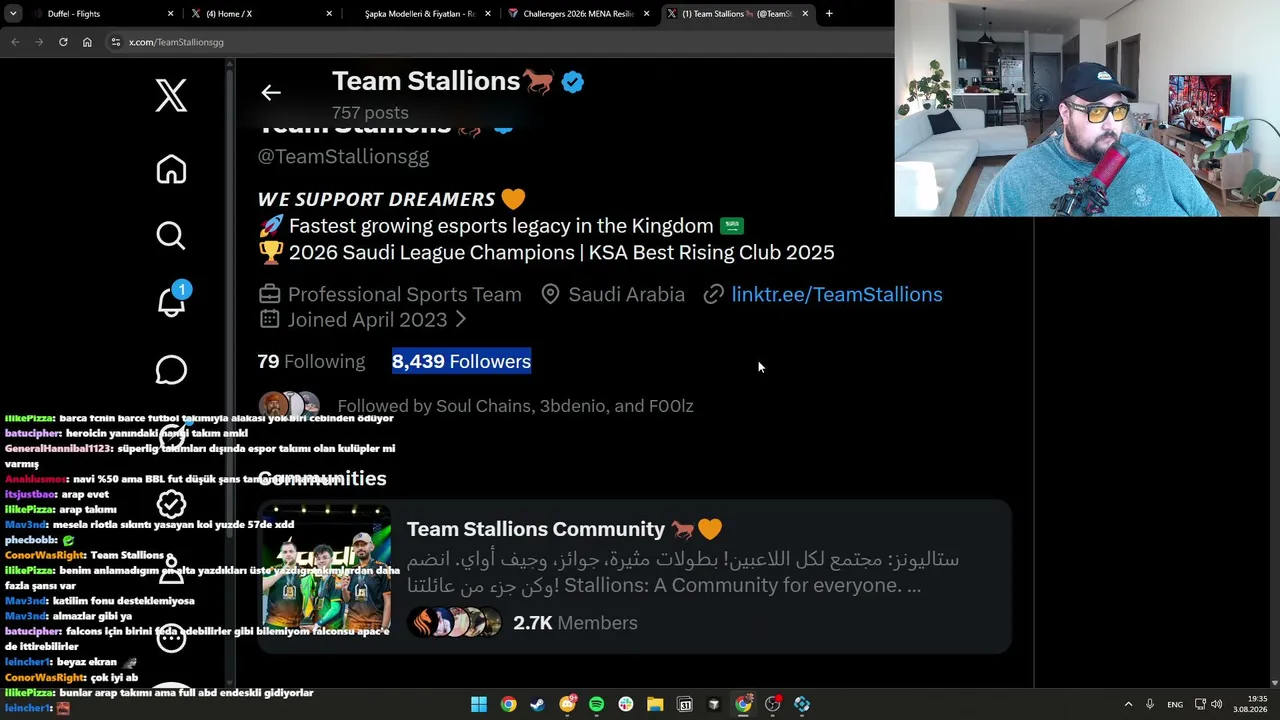The image size is (1280, 720).
Task: Open the Explore search icon in X sidebar
Action: coord(171,236)
